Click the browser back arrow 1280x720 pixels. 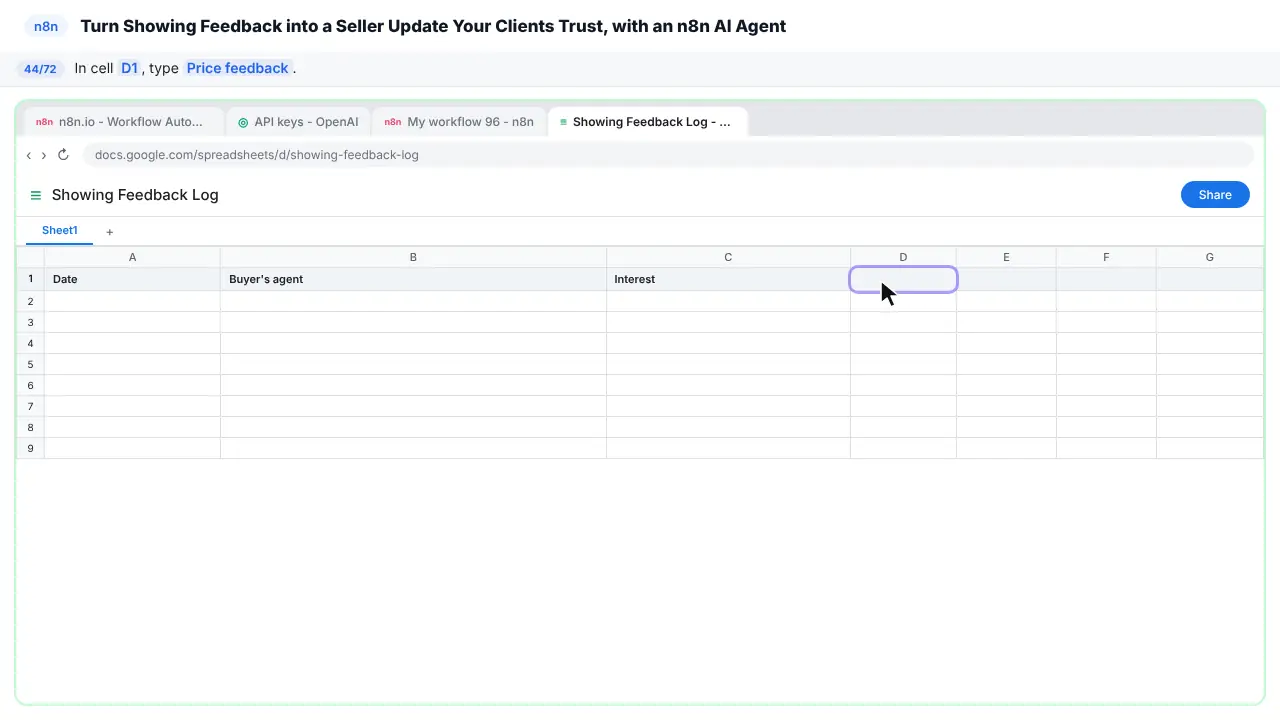click(x=29, y=155)
